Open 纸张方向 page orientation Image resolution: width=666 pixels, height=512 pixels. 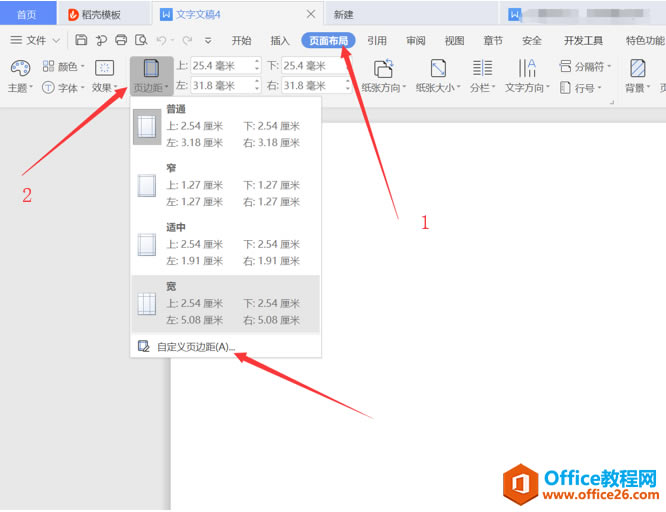pyautogui.click(x=384, y=76)
